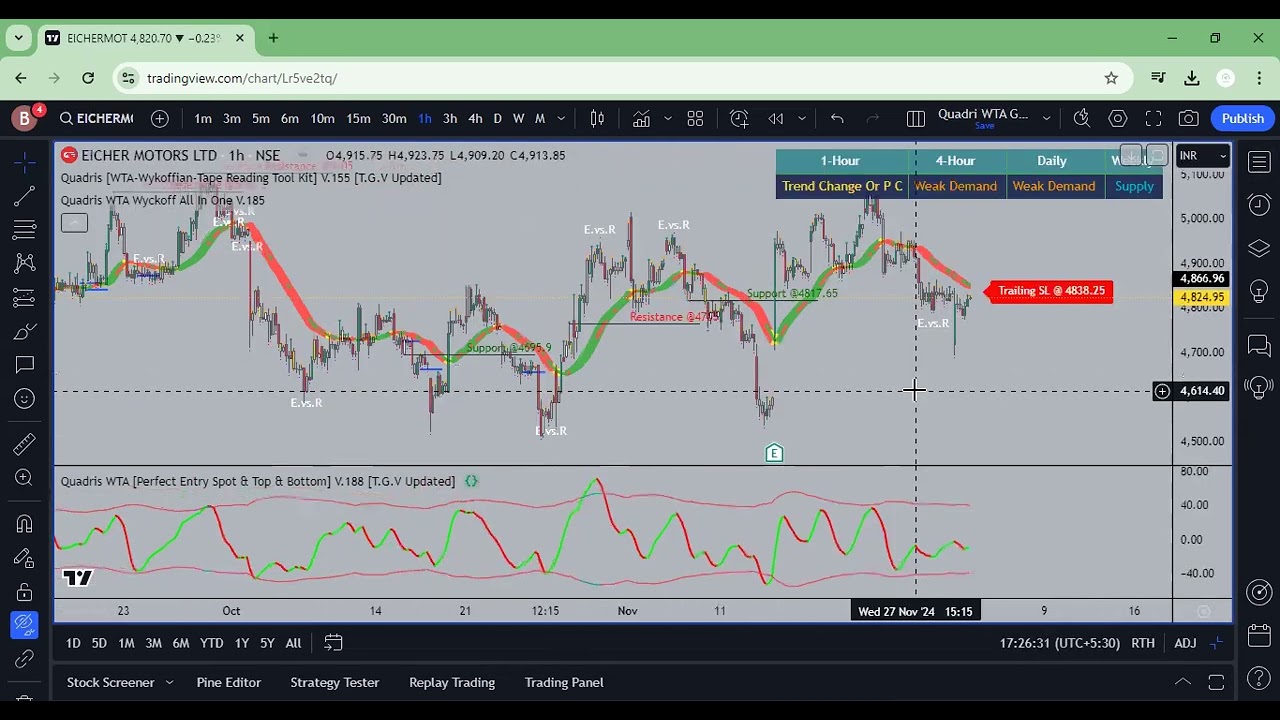This screenshot has height=720, width=1280.
Task: Open the Pine Editor tab
Action: click(x=229, y=682)
